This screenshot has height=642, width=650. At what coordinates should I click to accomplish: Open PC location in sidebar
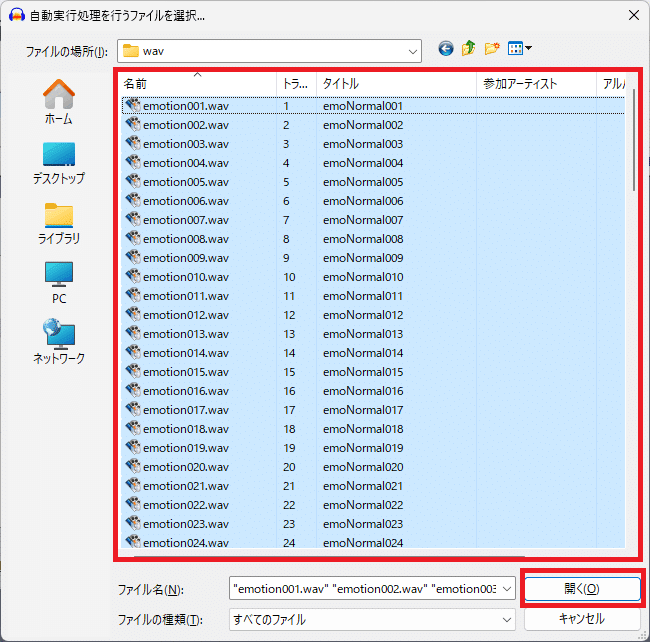59,283
